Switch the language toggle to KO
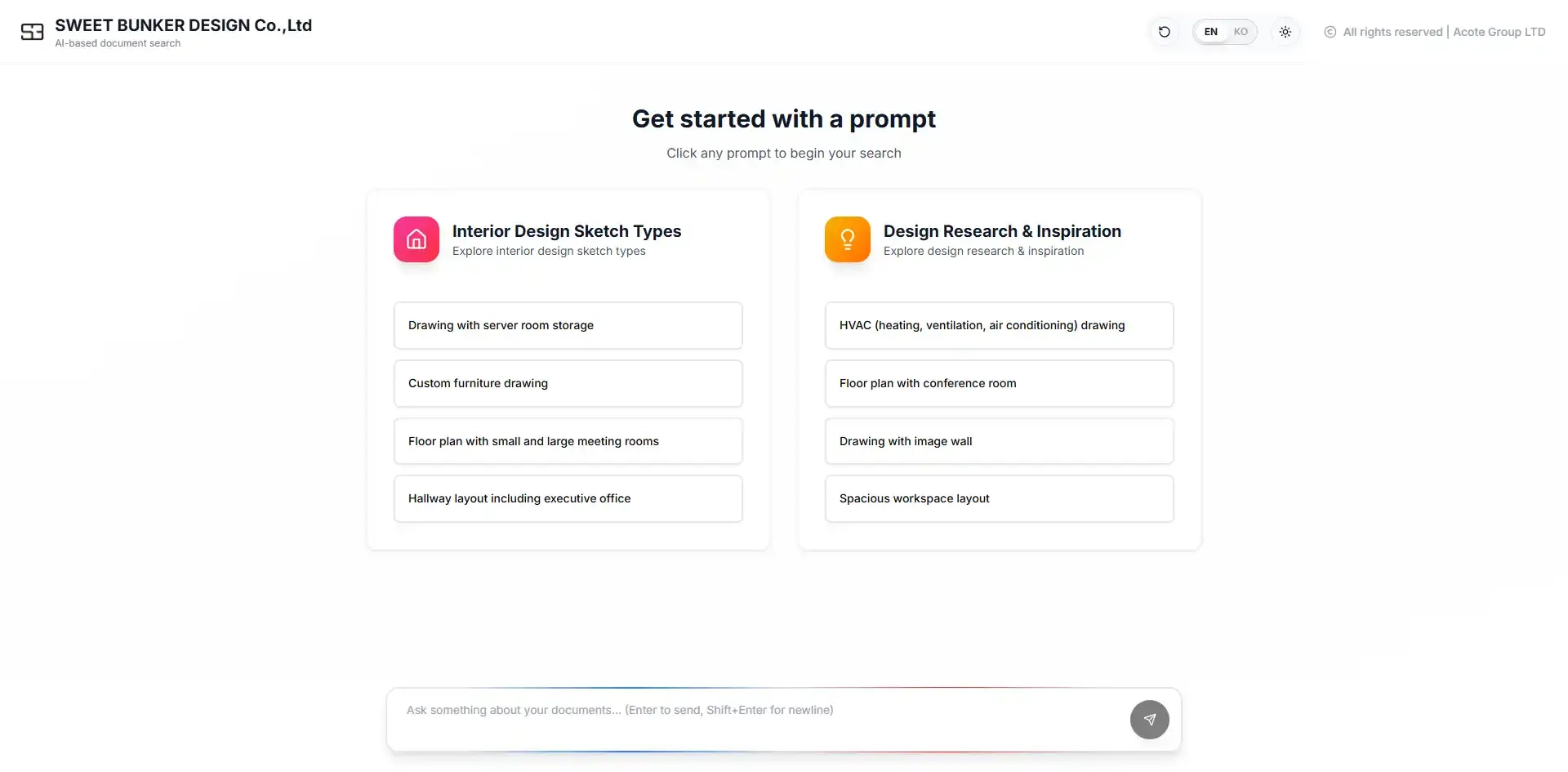1568x772 pixels. pos(1241,31)
